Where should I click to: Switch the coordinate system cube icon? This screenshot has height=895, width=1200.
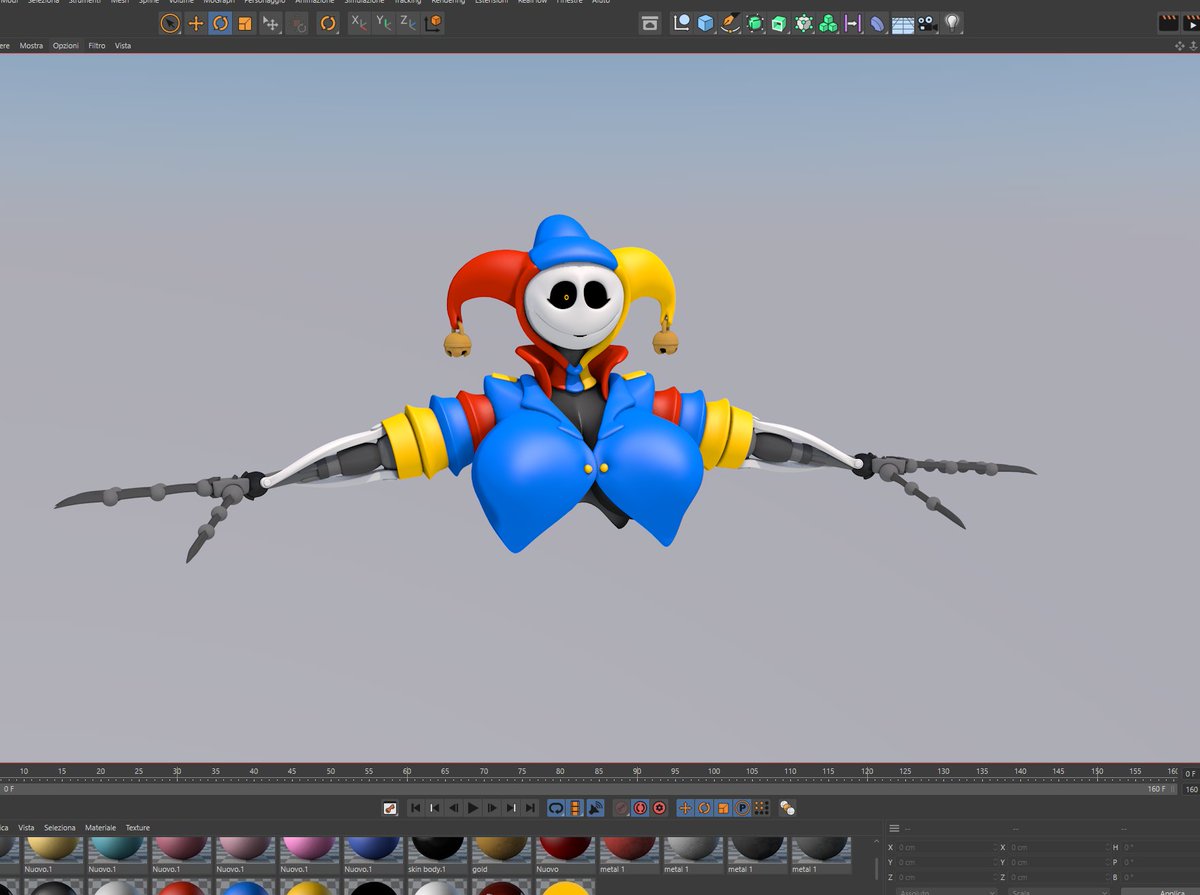tap(433, 23)
